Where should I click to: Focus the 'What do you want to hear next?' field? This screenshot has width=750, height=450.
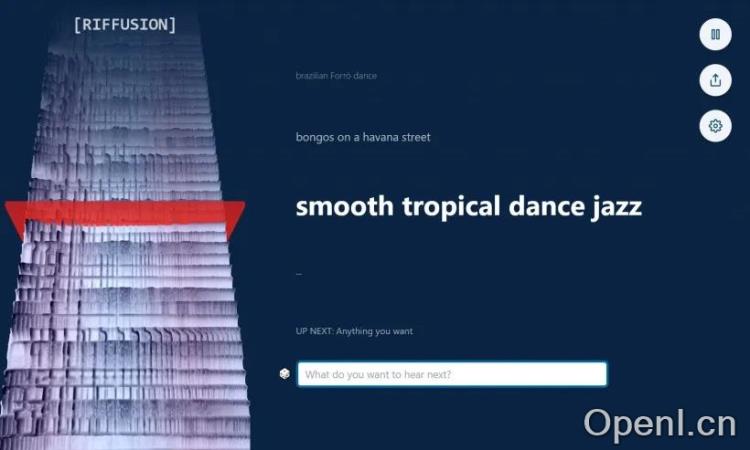(452, 374)
